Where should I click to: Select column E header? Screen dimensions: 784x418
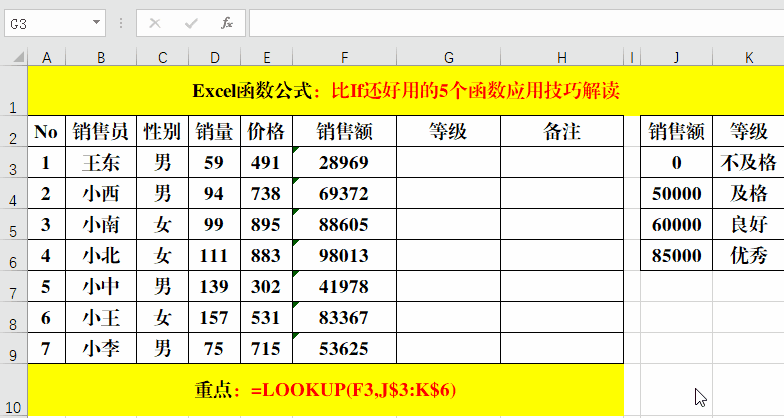click(266, 58)
